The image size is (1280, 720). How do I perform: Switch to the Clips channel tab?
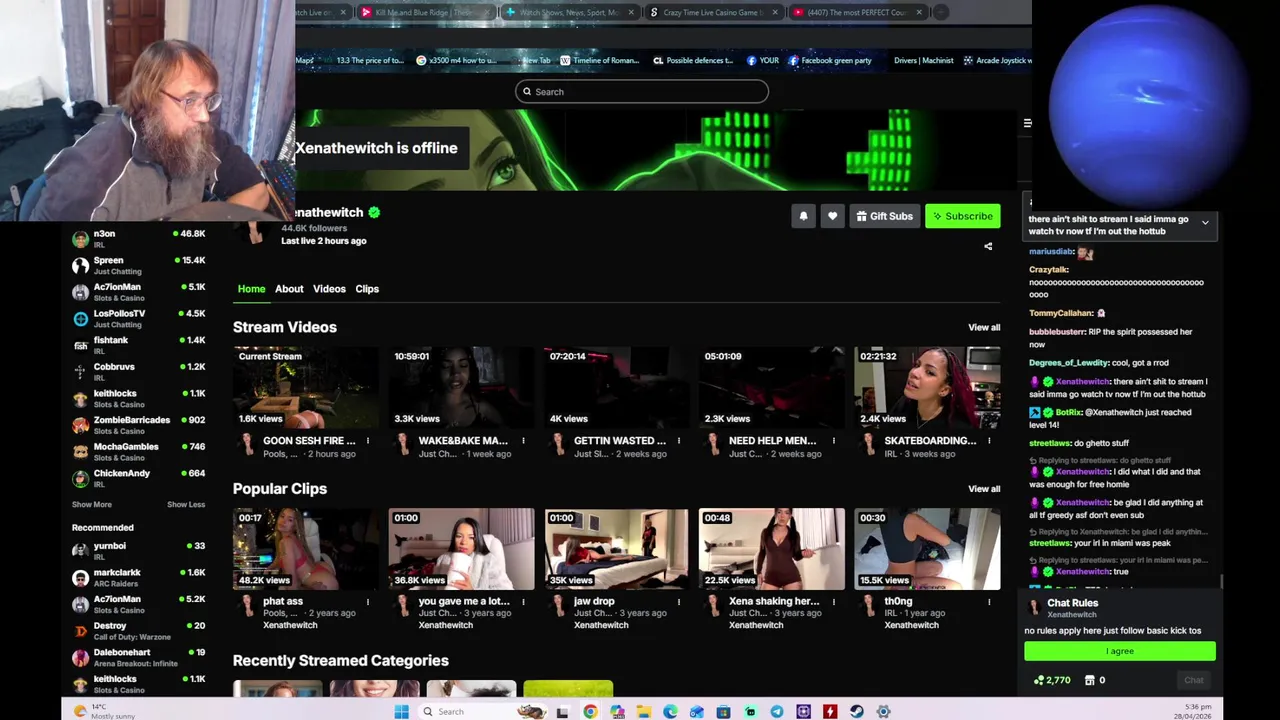(x=367, y=289)
